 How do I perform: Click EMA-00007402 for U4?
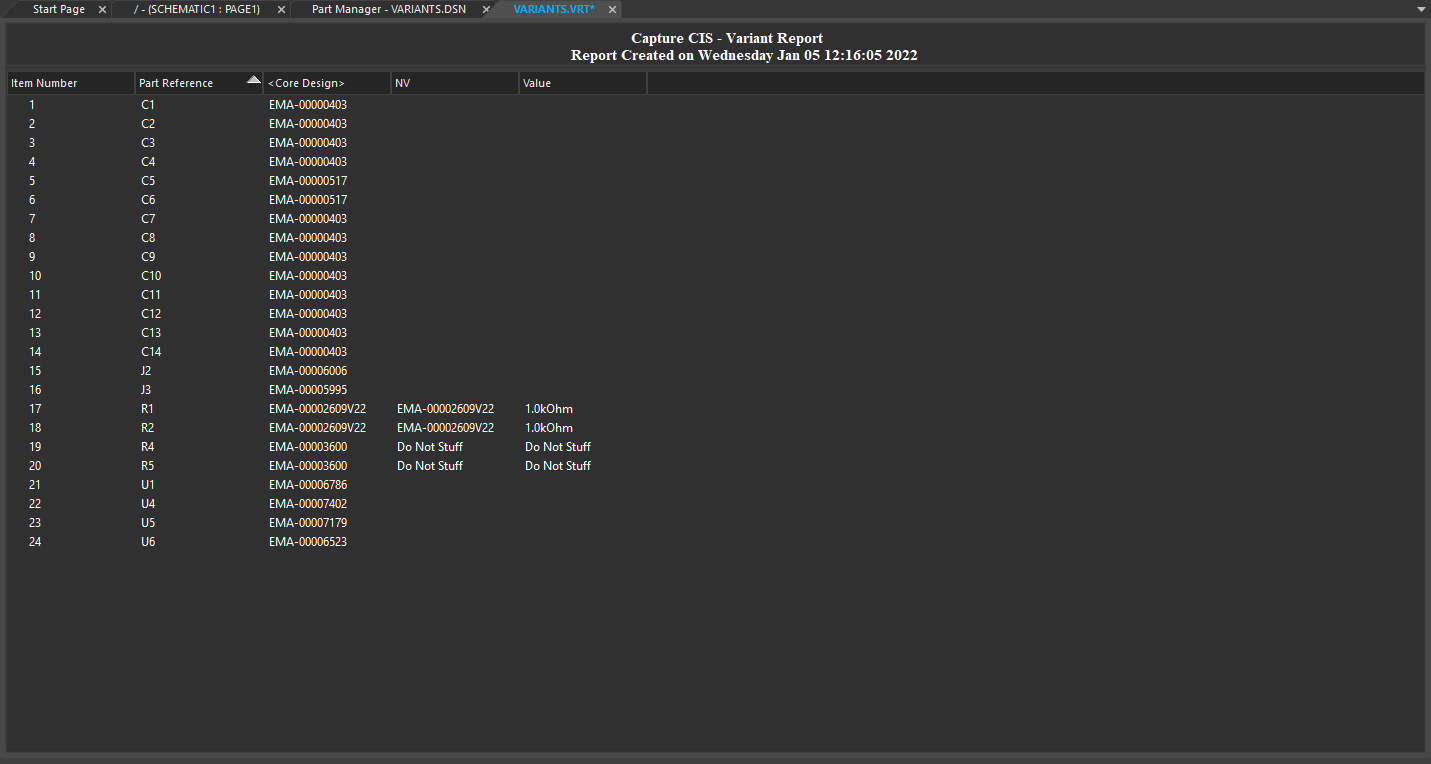point(308,503)
